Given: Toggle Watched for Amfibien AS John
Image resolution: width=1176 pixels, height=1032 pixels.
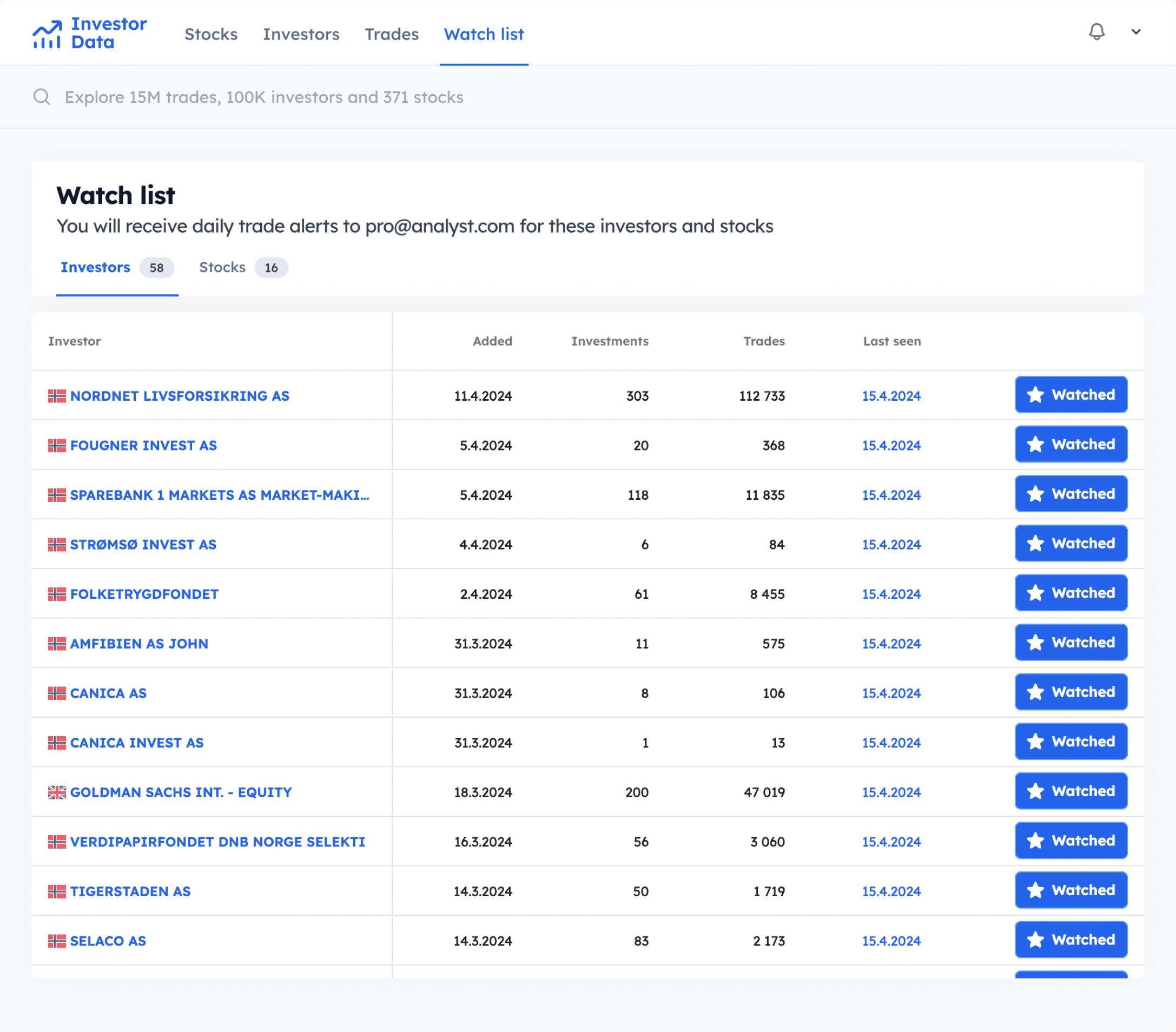Looking at the screenshot, I should (x=1070, y=642).
